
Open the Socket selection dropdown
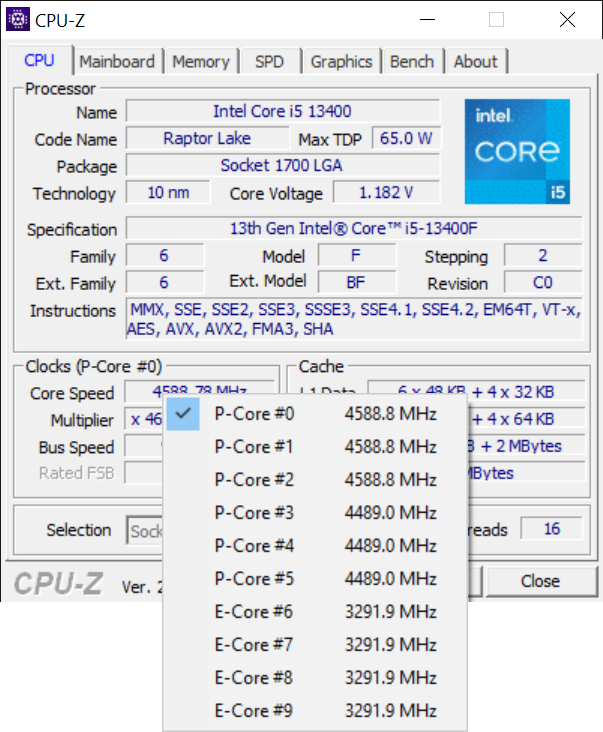pyautogui.click(x=145, y=530)
